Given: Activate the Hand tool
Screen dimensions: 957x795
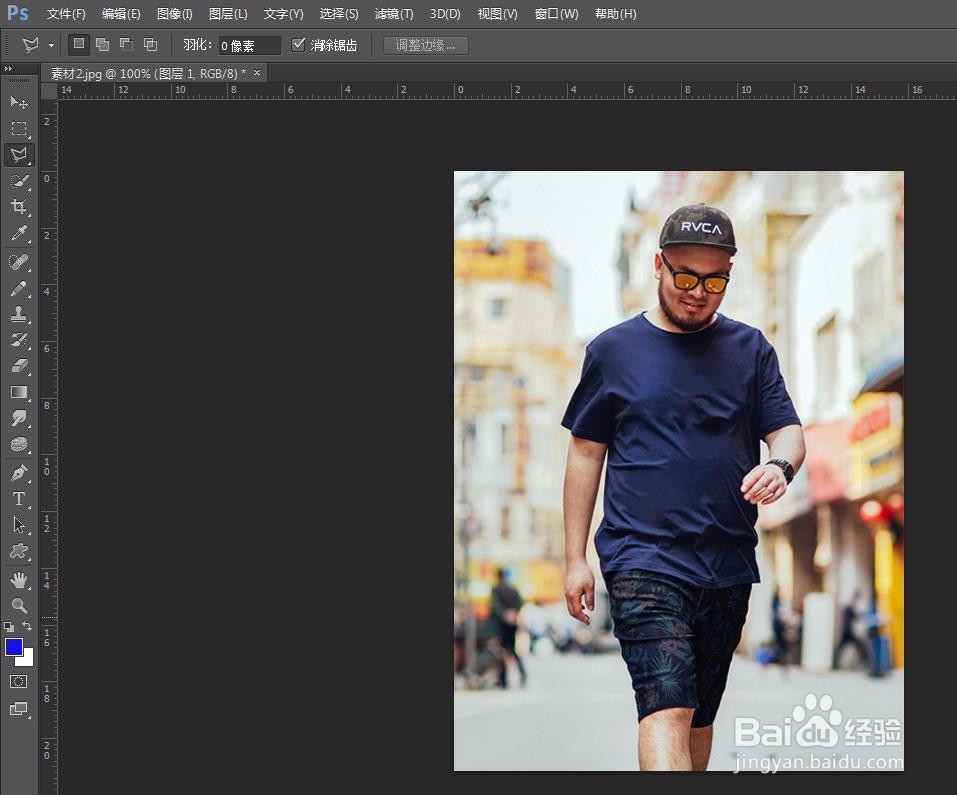Looking at the screenshot, I should click(19, 580).
